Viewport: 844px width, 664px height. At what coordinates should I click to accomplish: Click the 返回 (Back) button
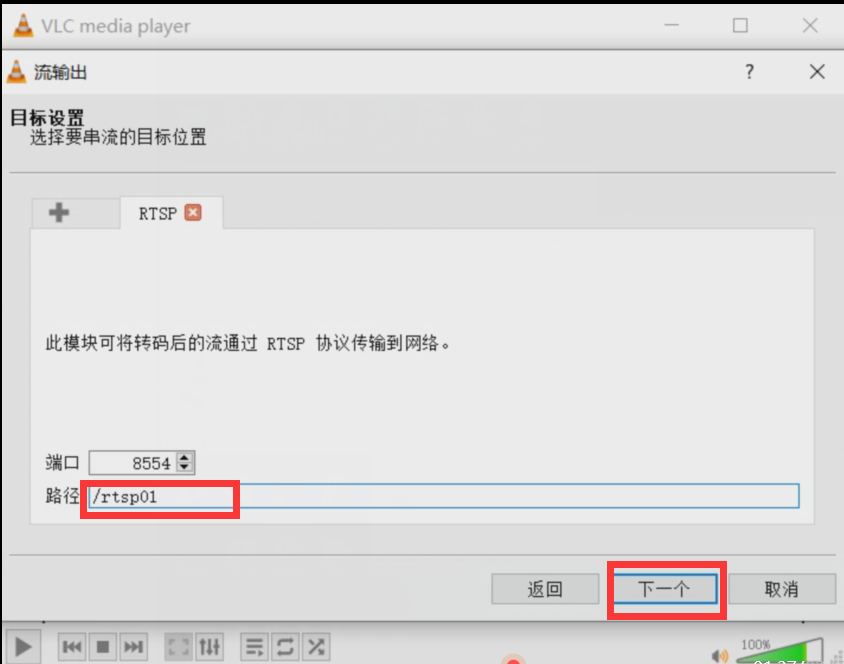(x=545, y=589)
